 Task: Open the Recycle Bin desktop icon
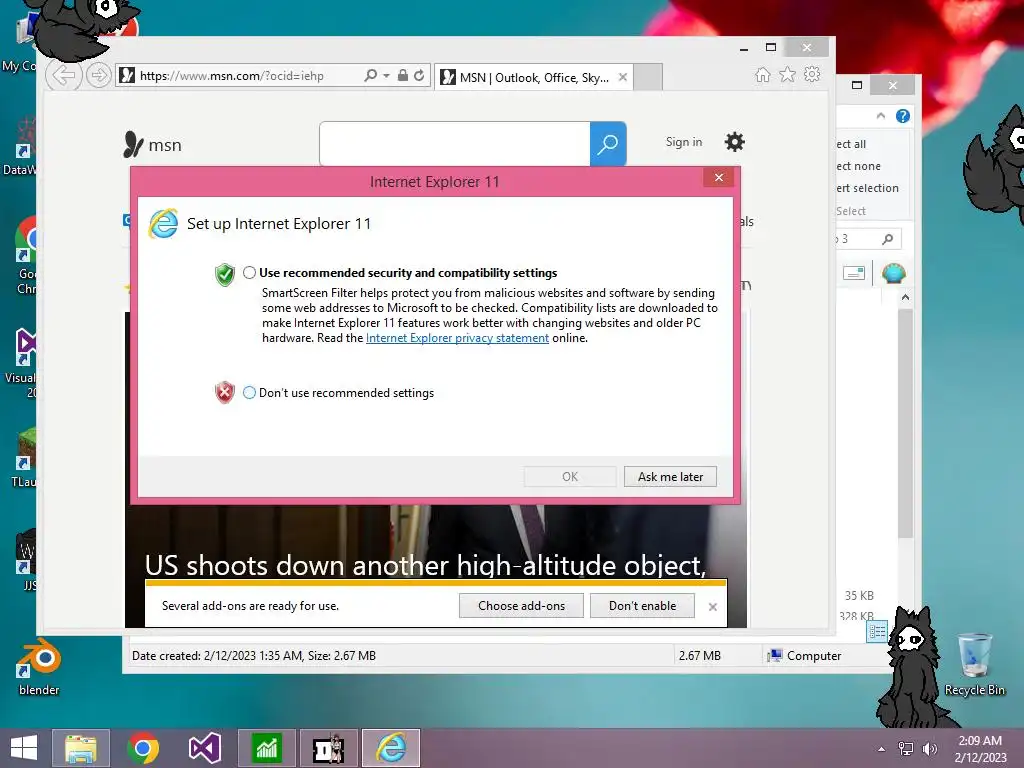[x=974, y=664]
